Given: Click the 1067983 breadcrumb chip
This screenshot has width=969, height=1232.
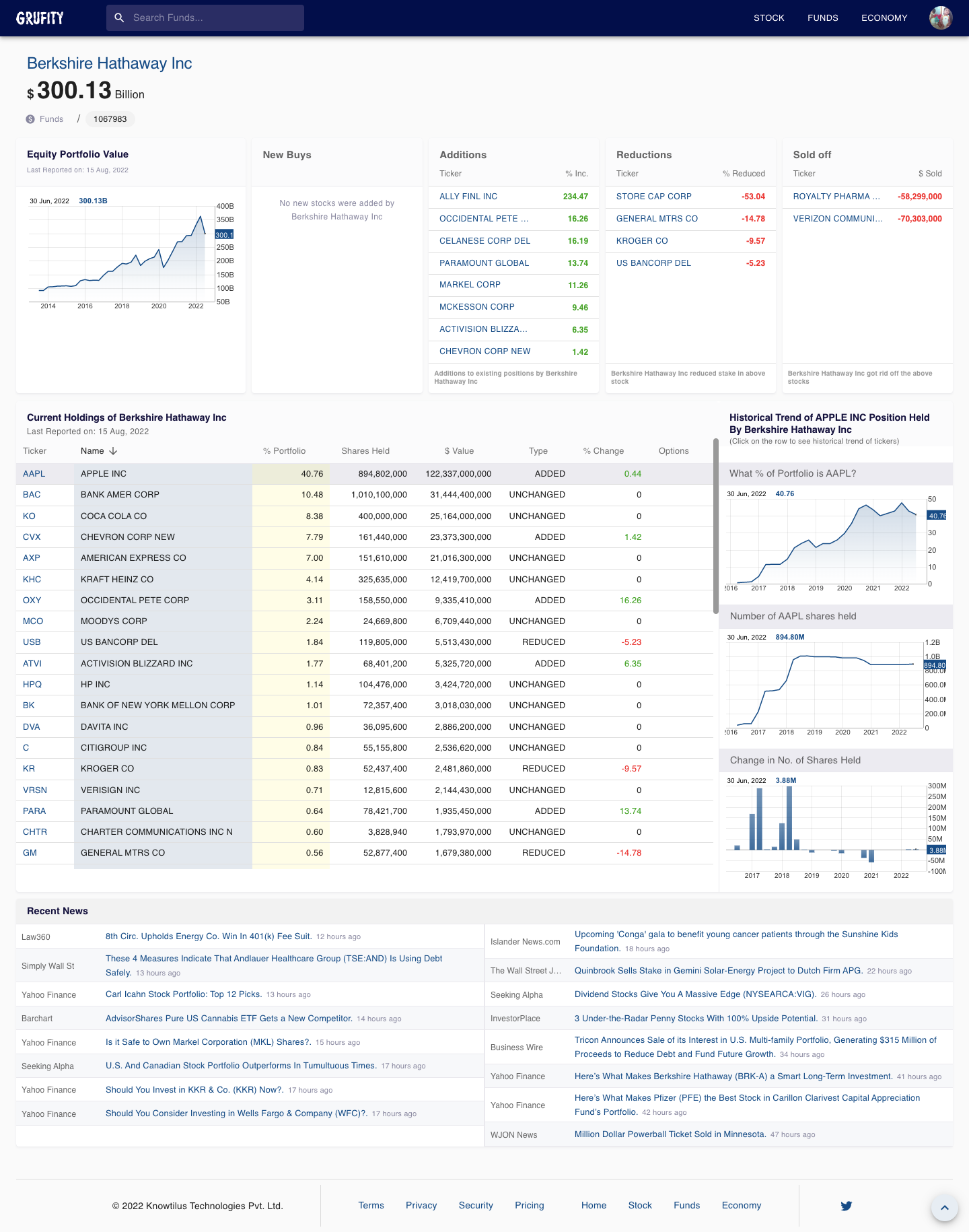Looking at the screenshot, I should click(x=110, y=119).
